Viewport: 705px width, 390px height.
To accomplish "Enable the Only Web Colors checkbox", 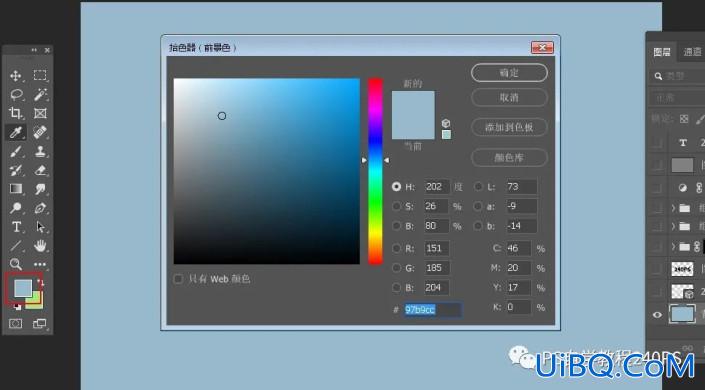I will 178,279.
